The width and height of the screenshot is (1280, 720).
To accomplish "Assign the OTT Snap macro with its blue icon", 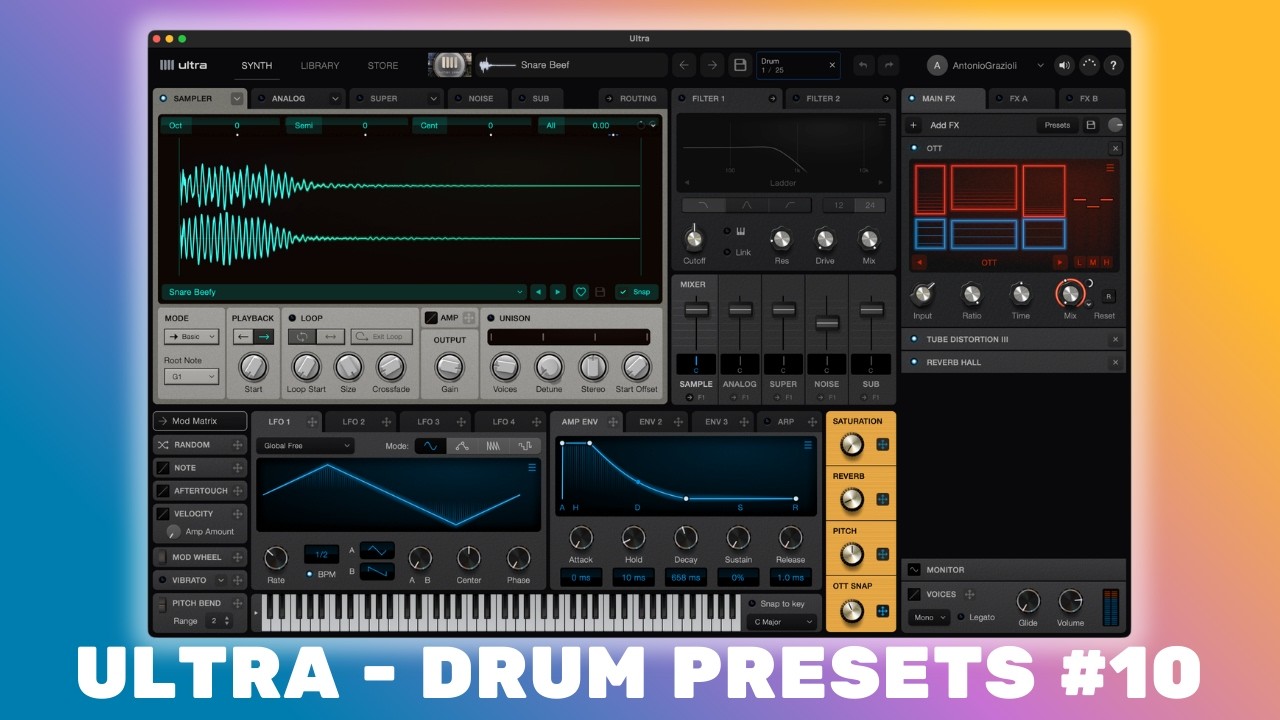I will tap(883, 611).
